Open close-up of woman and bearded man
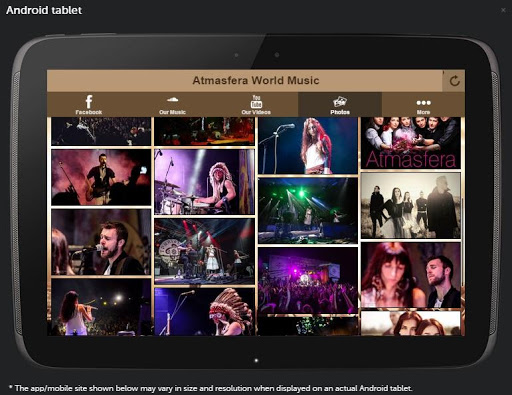Image resolution: width=512 pixels, height=395 pixels. (411, 275)
